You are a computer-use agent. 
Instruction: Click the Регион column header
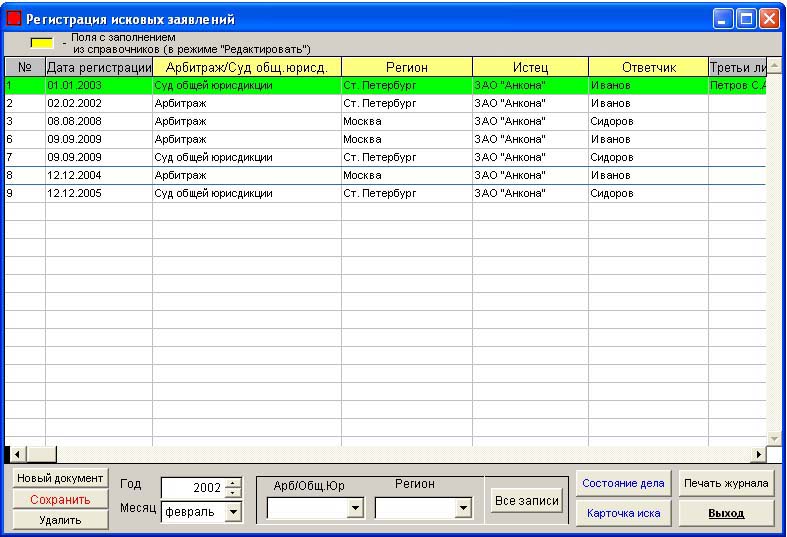pyautogui.click(x=407, y=67)
